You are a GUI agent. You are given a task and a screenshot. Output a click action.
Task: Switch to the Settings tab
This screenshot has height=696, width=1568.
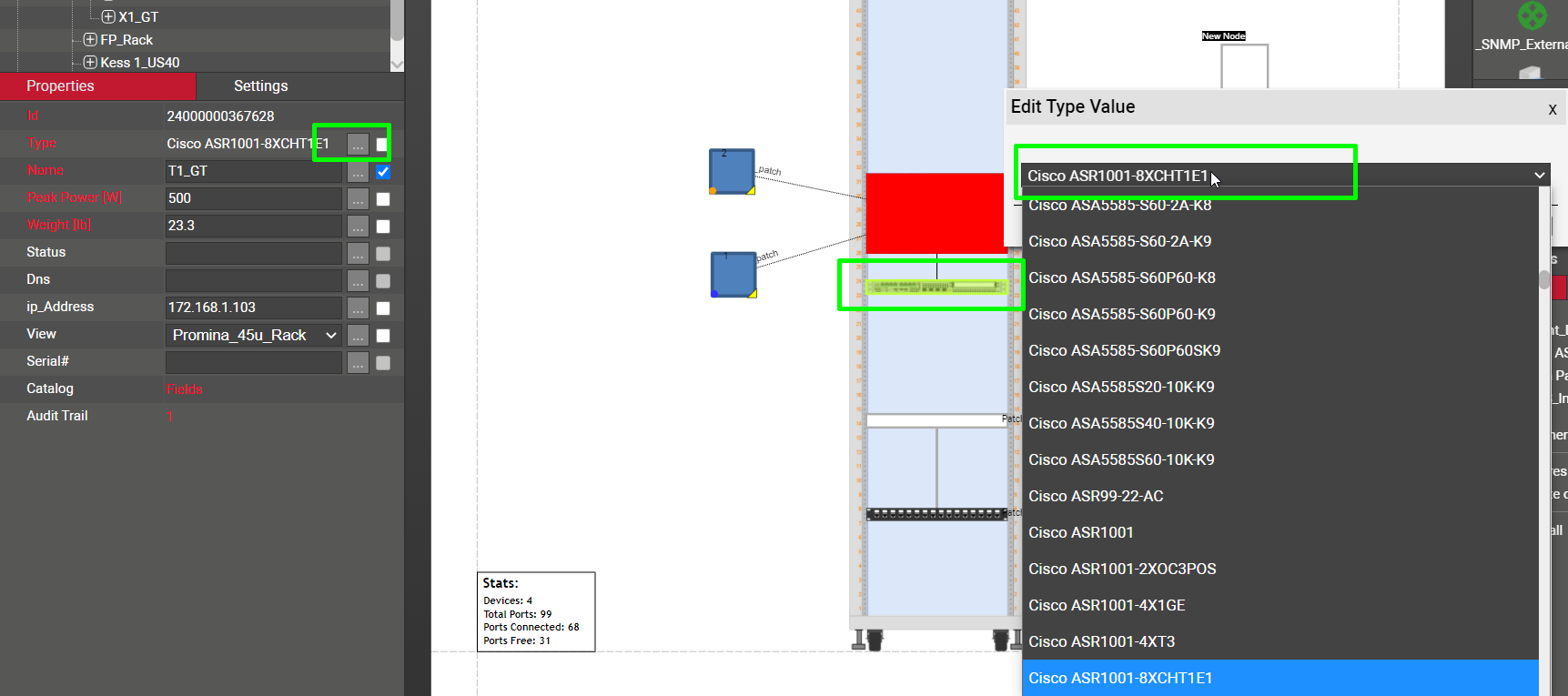tap(260, 86)
